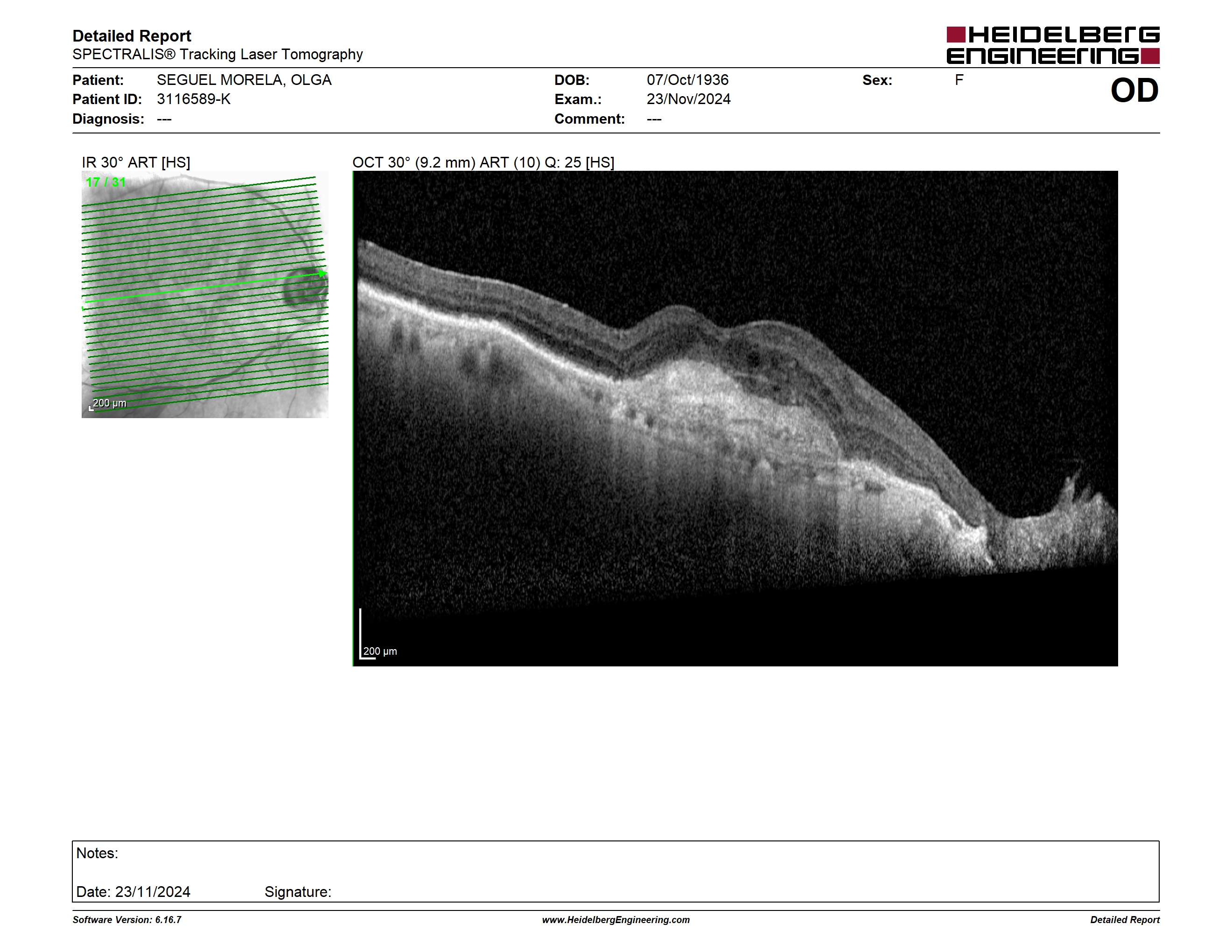The image size is (1232, 952).
Task: Click 'Date: 23/11/2024' in notes box
Action: coord(133,892)
